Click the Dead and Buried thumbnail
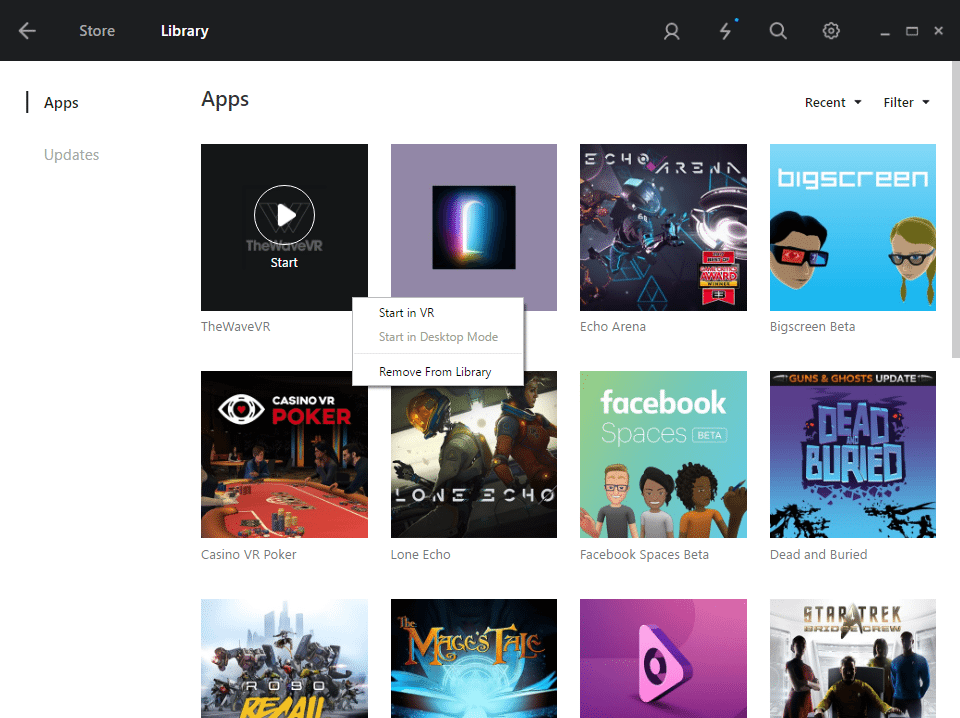Image resolution: width=960 pixels, height=718 pixels. click(x=852, y=454)
